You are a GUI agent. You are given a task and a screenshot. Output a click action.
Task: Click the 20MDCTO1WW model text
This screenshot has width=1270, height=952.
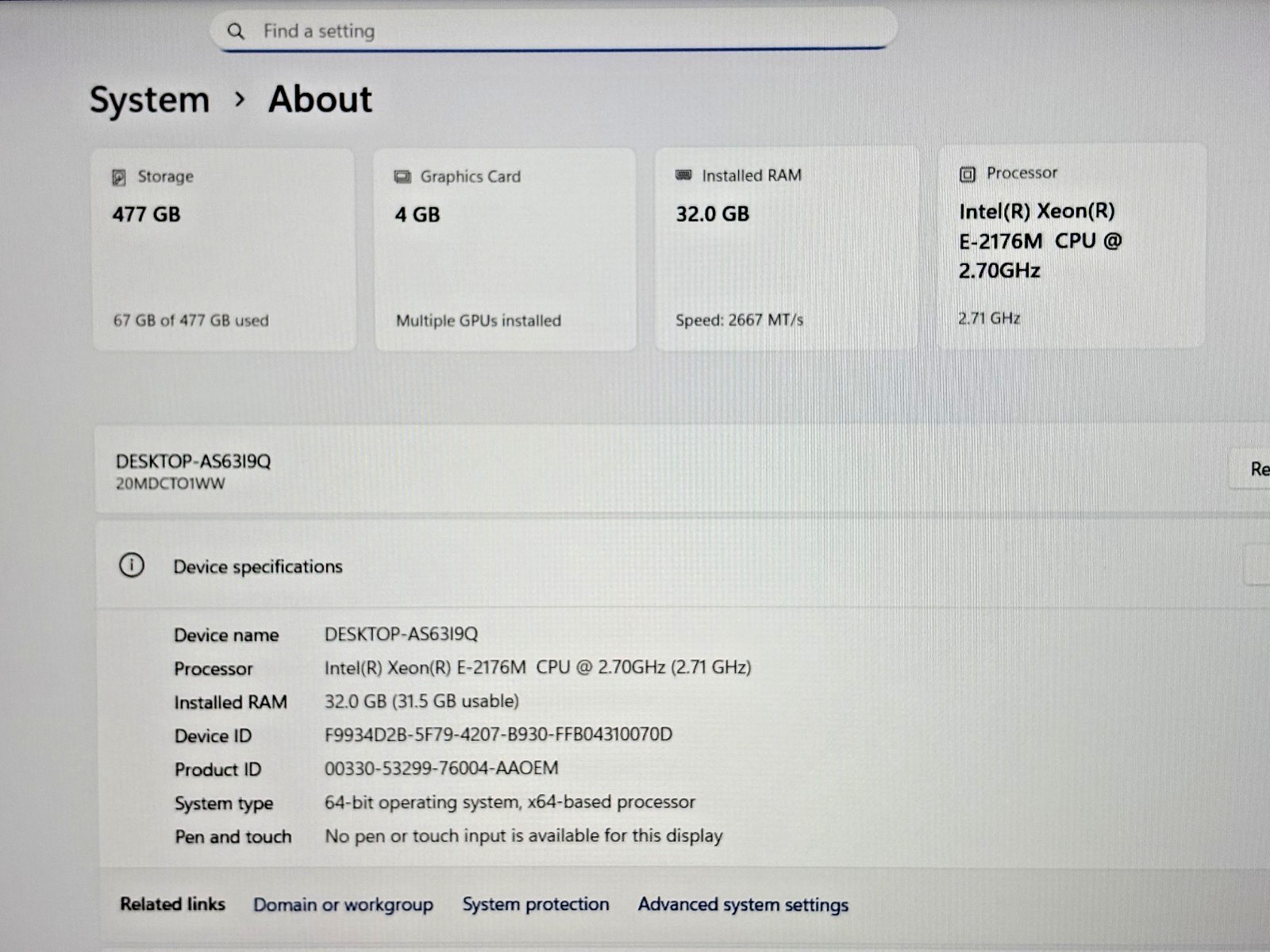[170, 483]
